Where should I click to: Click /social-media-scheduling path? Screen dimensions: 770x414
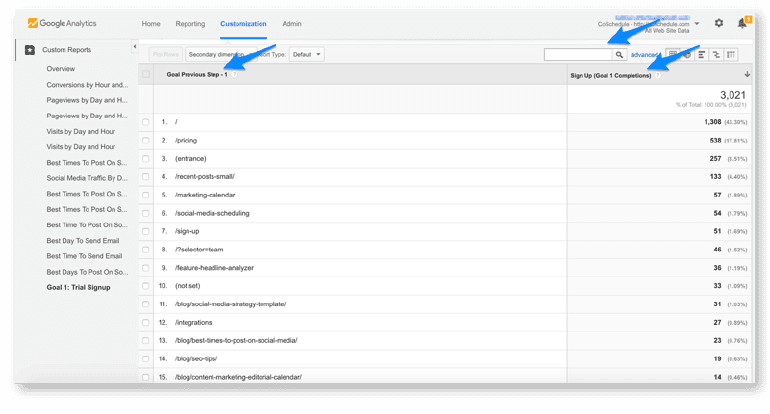click(x=212, y=213)
